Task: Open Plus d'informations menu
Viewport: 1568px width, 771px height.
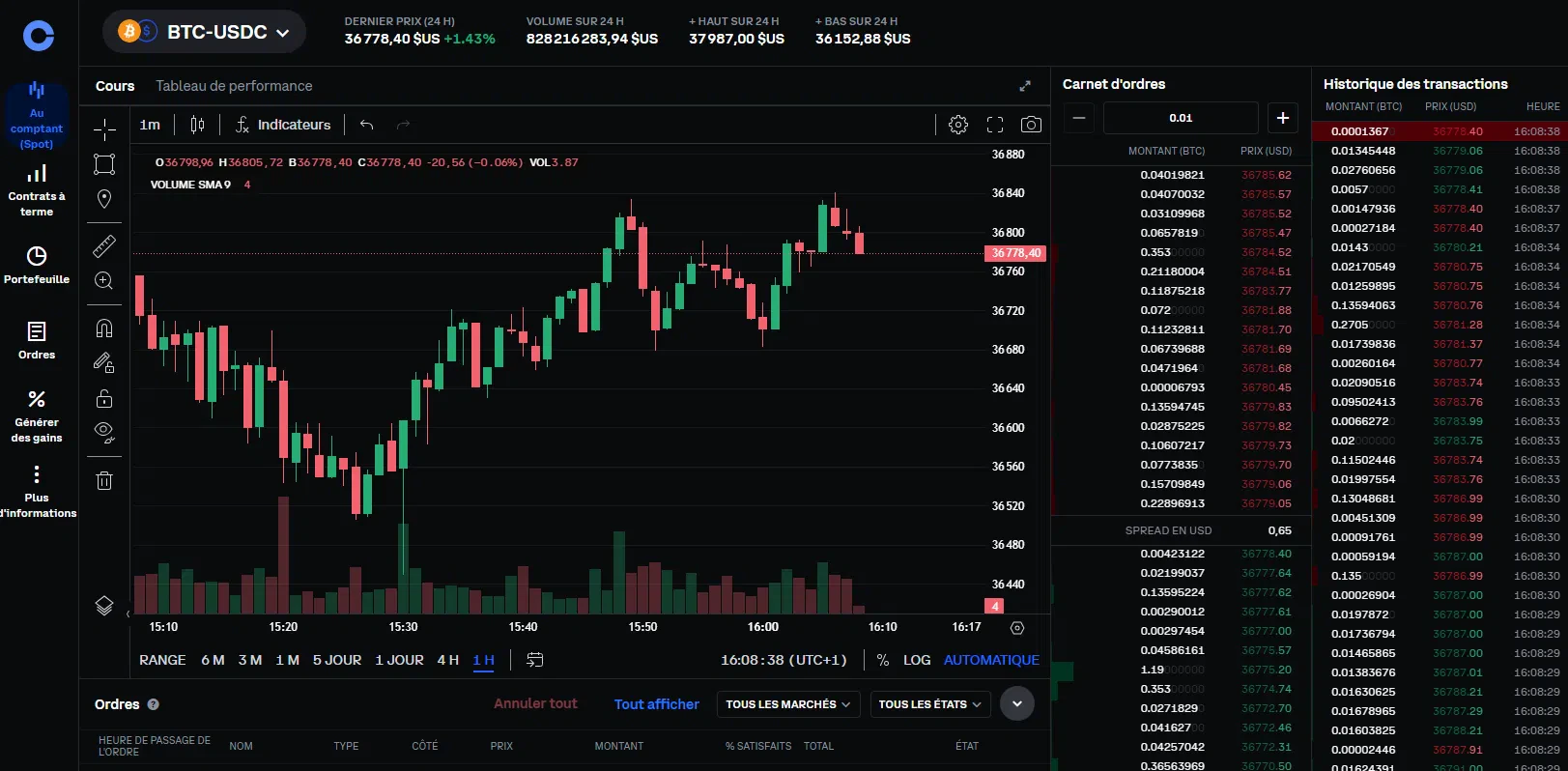Action: (x=37, y=491)
